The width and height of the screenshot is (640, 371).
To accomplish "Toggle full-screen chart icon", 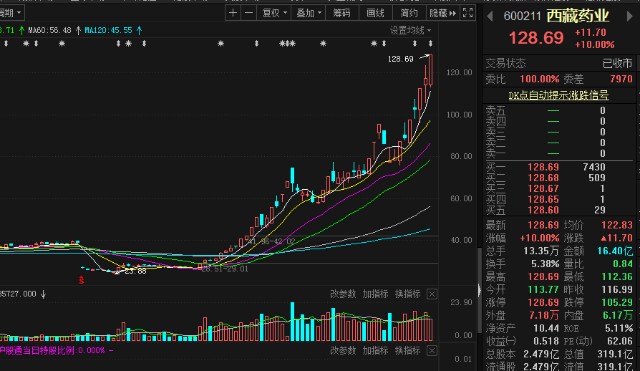I will [x=468, y=13].
